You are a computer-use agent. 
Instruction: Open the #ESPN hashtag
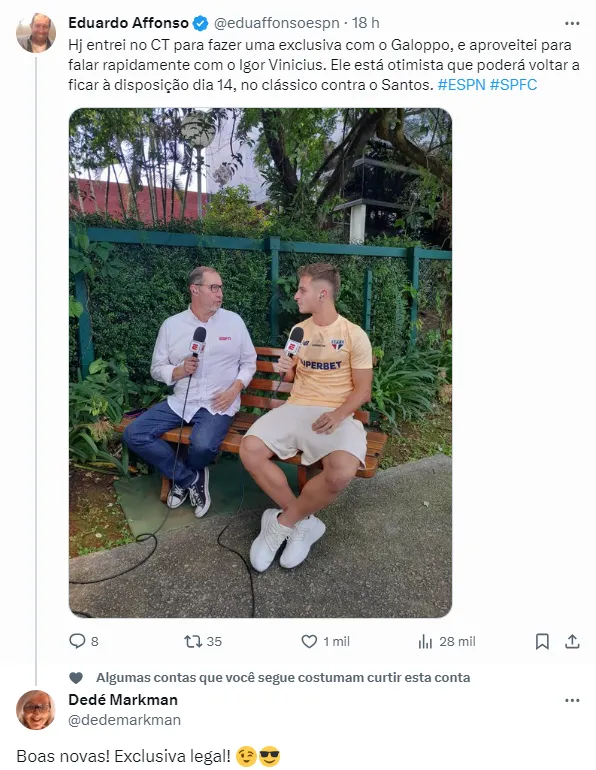click(461, 84)
